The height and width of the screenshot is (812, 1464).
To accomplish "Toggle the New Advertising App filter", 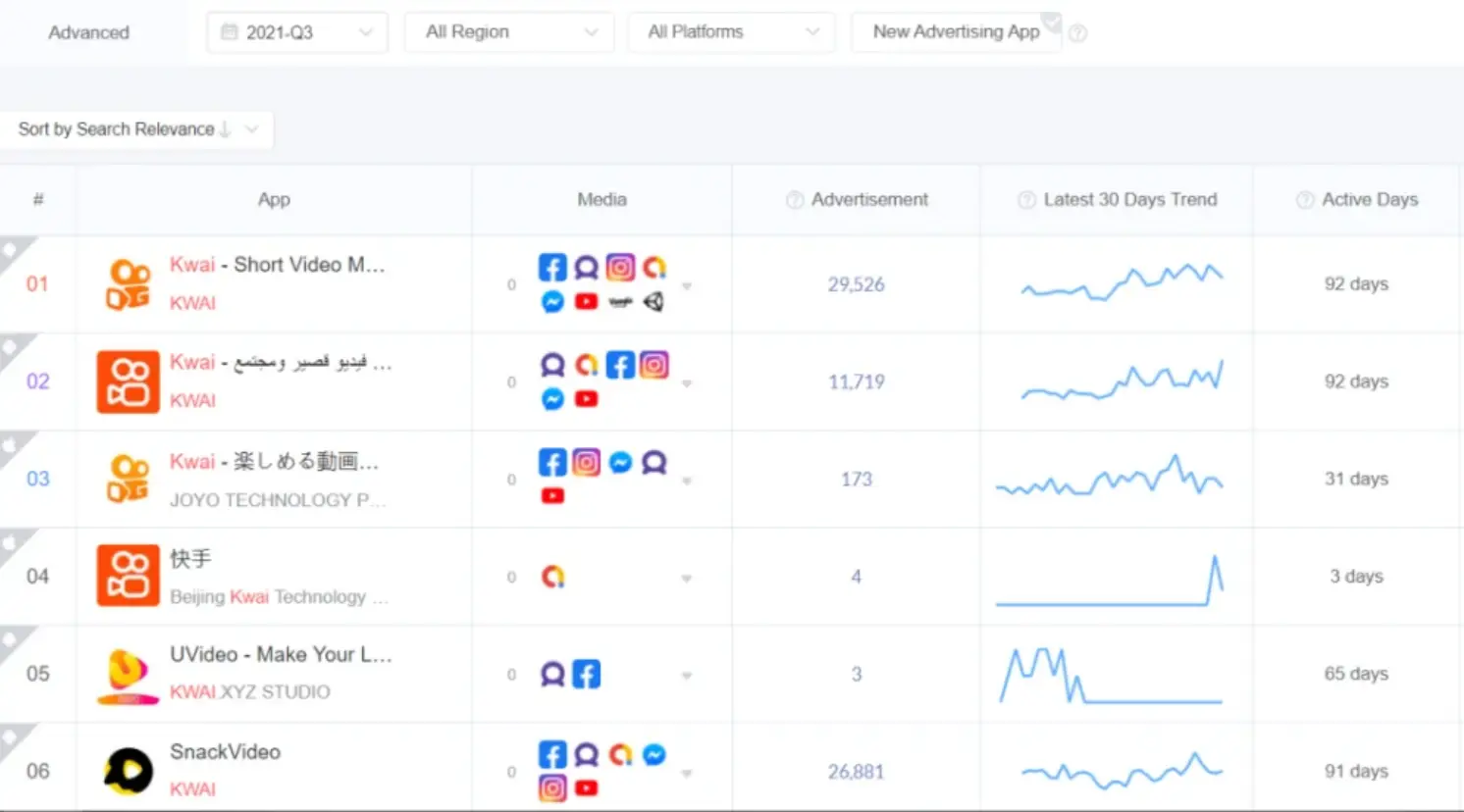I will pos(956,31).
